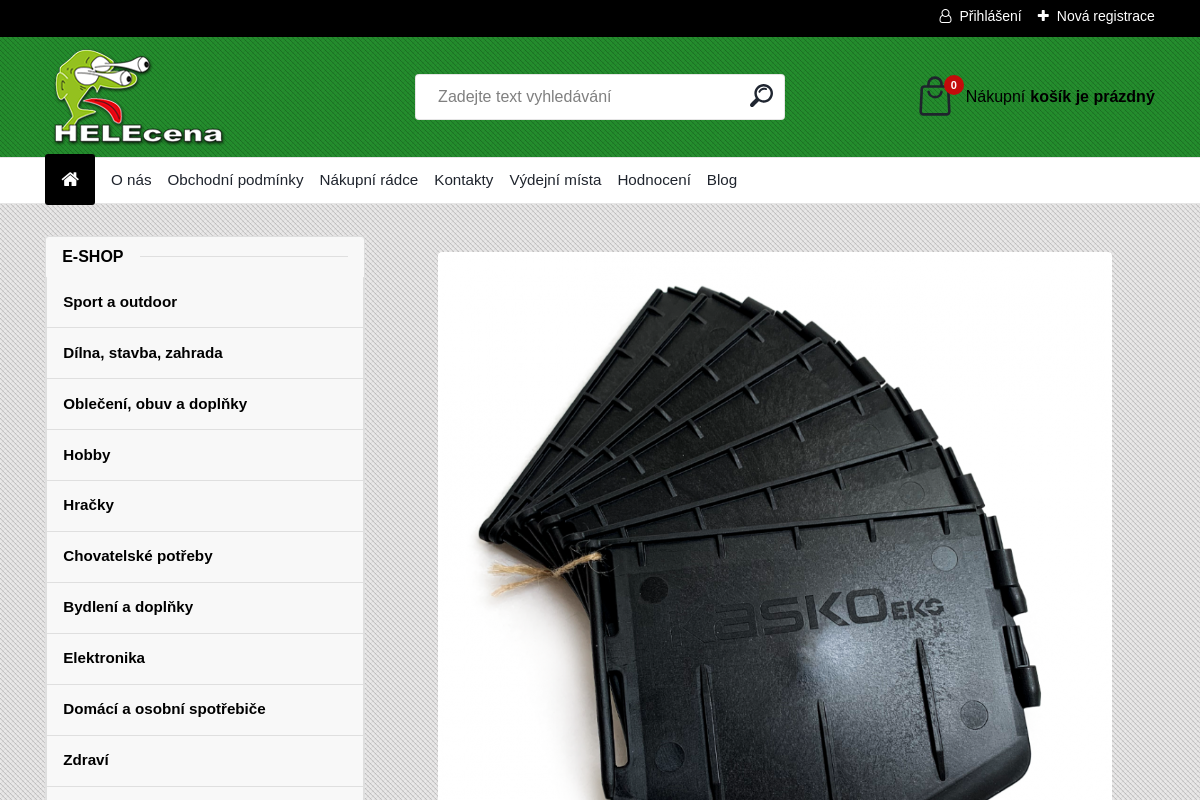Expand the Dílna, stavba, zahrada category

click(x=143, y=353)
